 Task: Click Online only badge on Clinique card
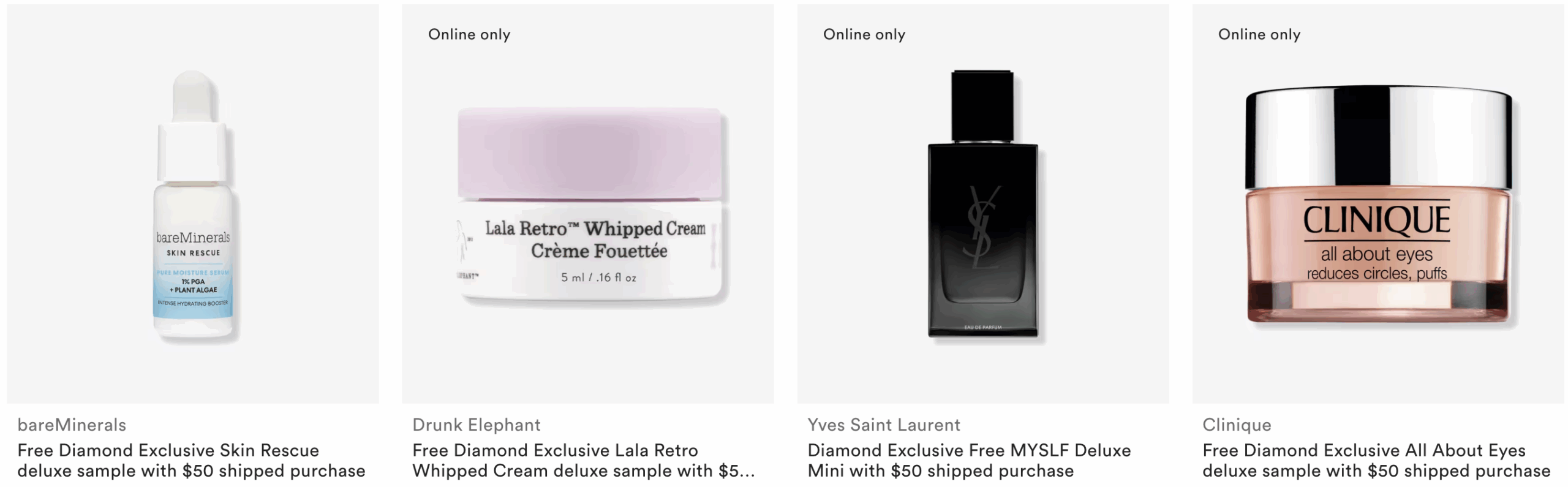pyautogui.click(x=1259, y=34)
